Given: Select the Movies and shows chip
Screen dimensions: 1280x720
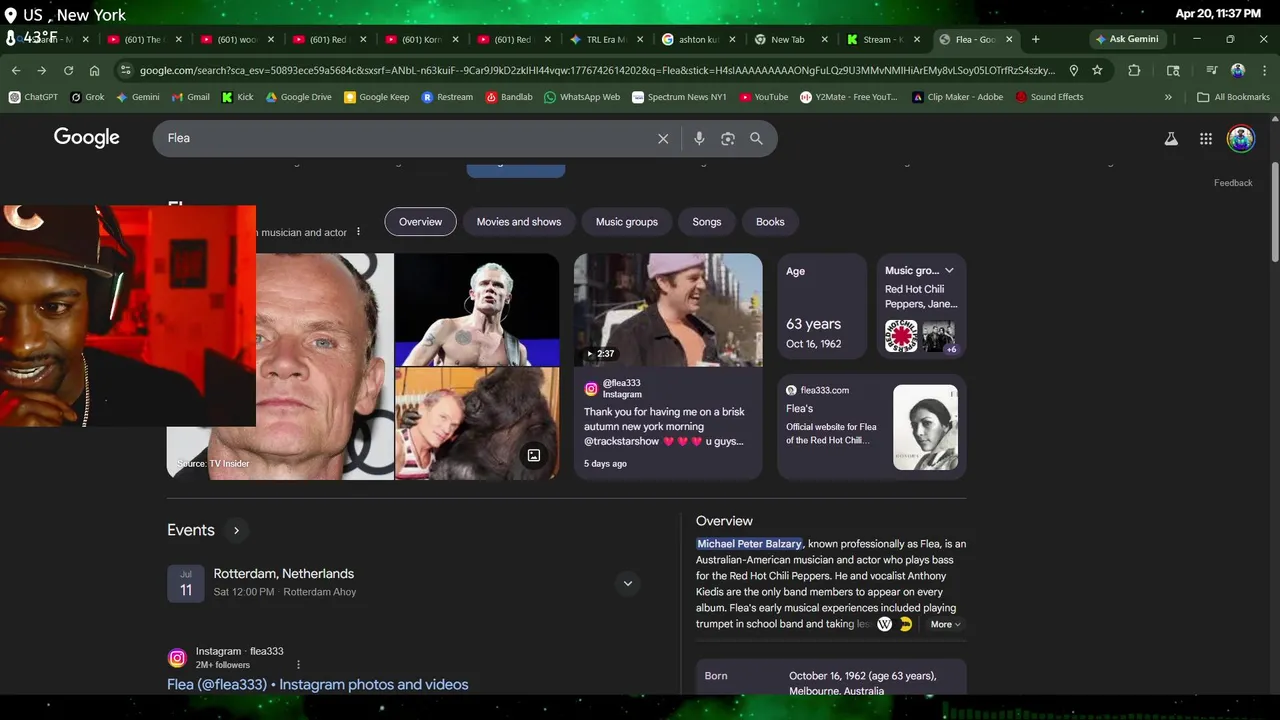Looking at the screenshot, I should [x=519, y=222].
